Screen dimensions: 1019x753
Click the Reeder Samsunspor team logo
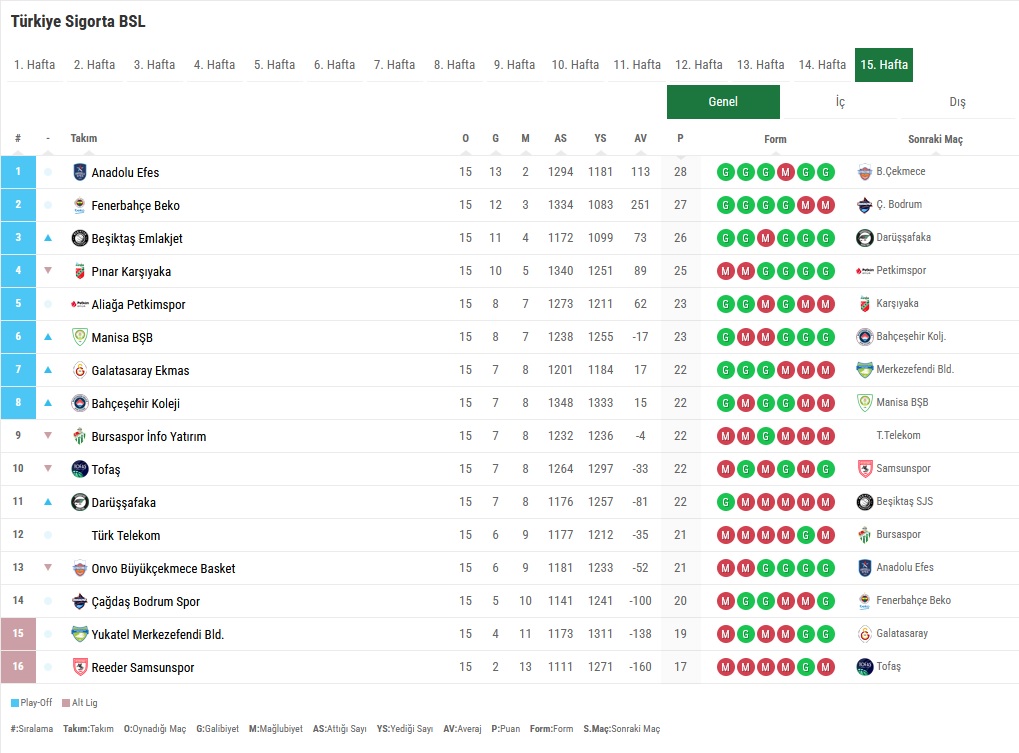80,667
